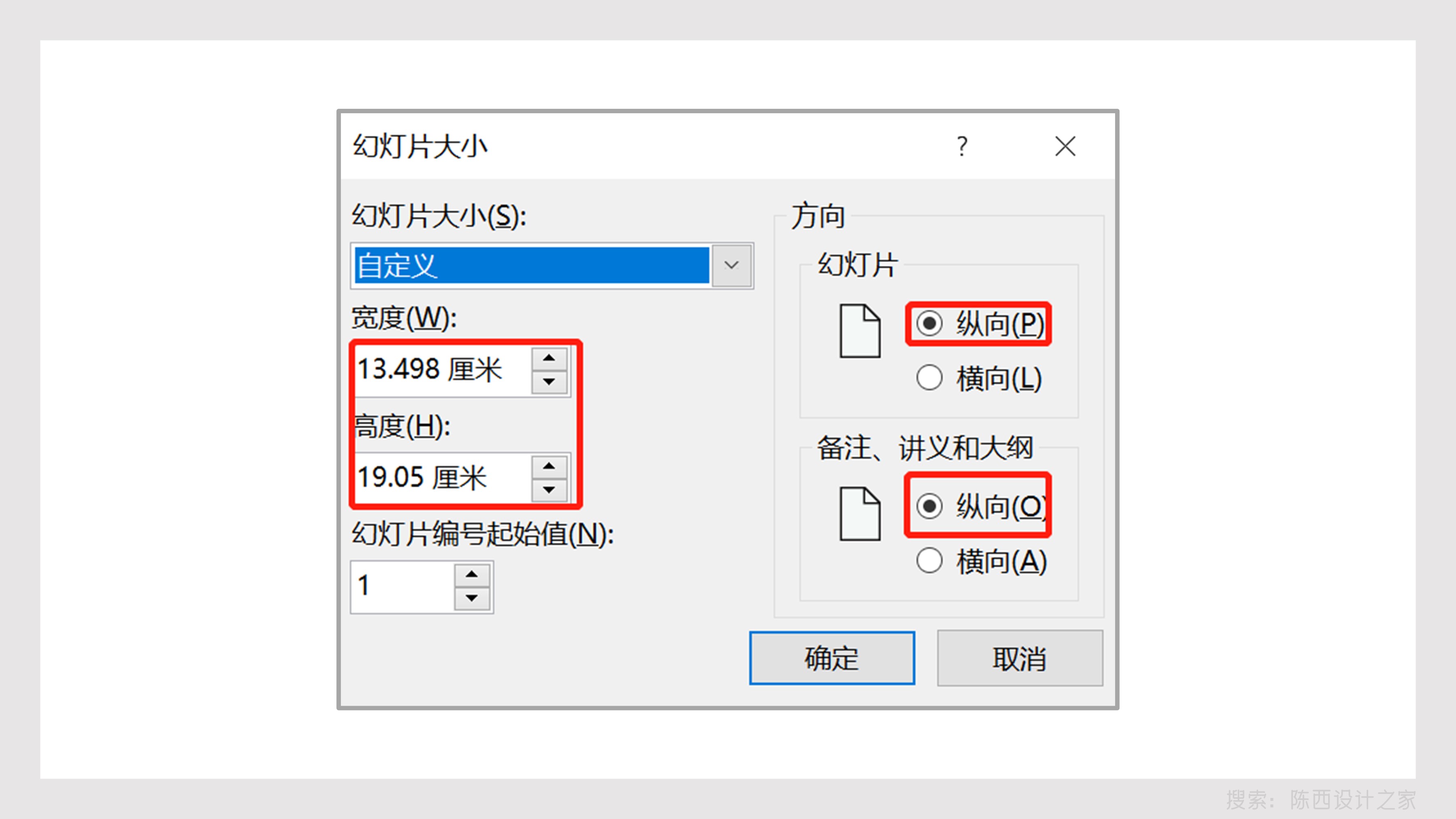1456x819 pixels.
Task: Increase height with the up spinner arrow
Action: tap(549, 466)
